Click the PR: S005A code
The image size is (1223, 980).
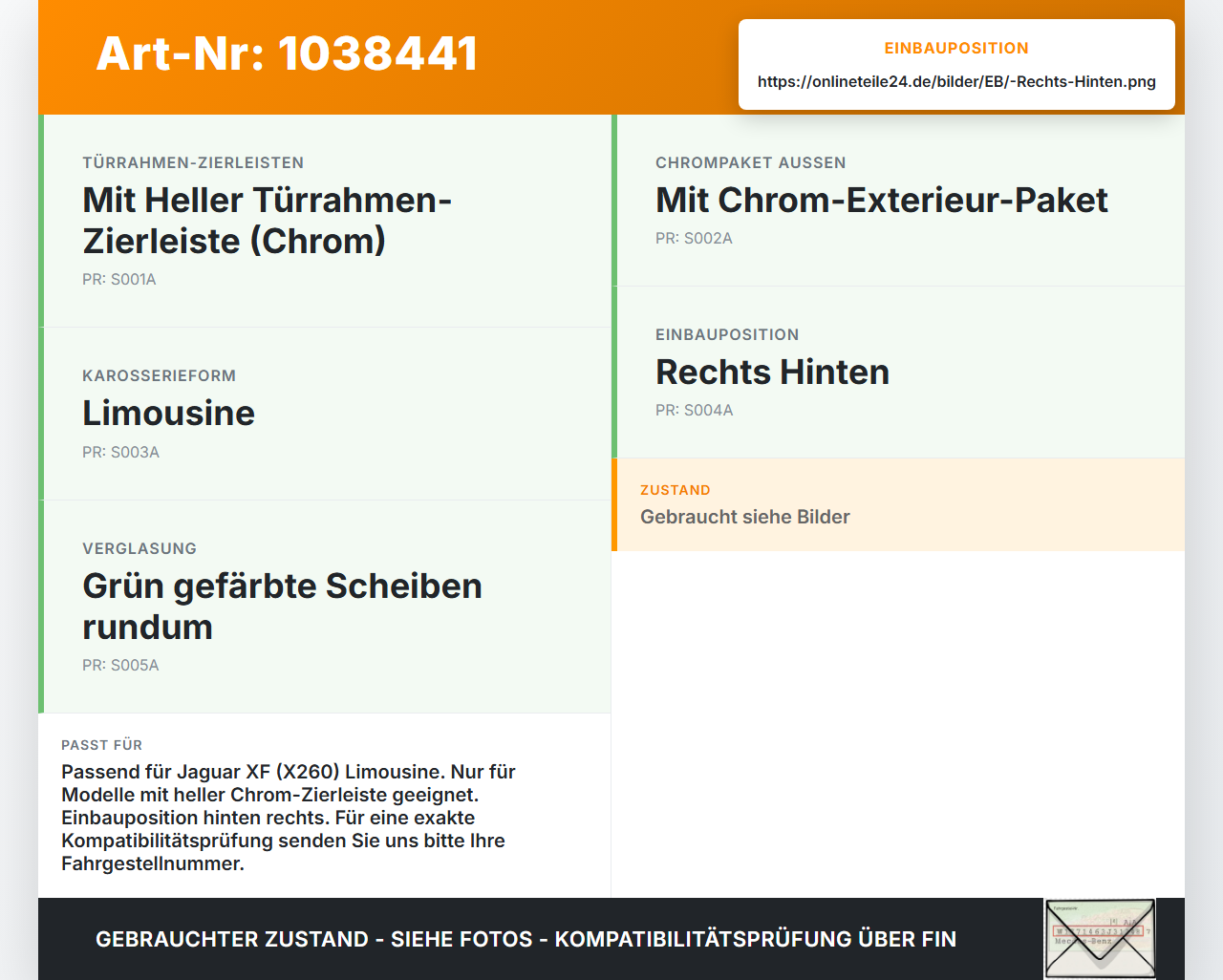[120, 665]
